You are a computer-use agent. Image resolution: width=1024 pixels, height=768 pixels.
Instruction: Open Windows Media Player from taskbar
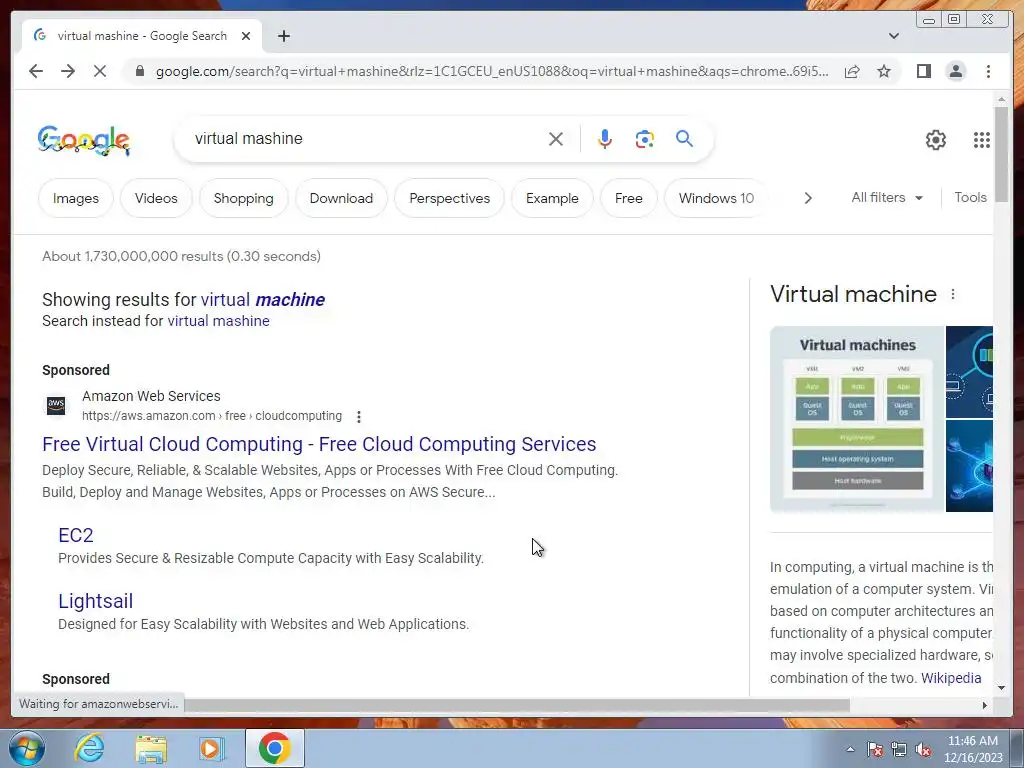211,748
